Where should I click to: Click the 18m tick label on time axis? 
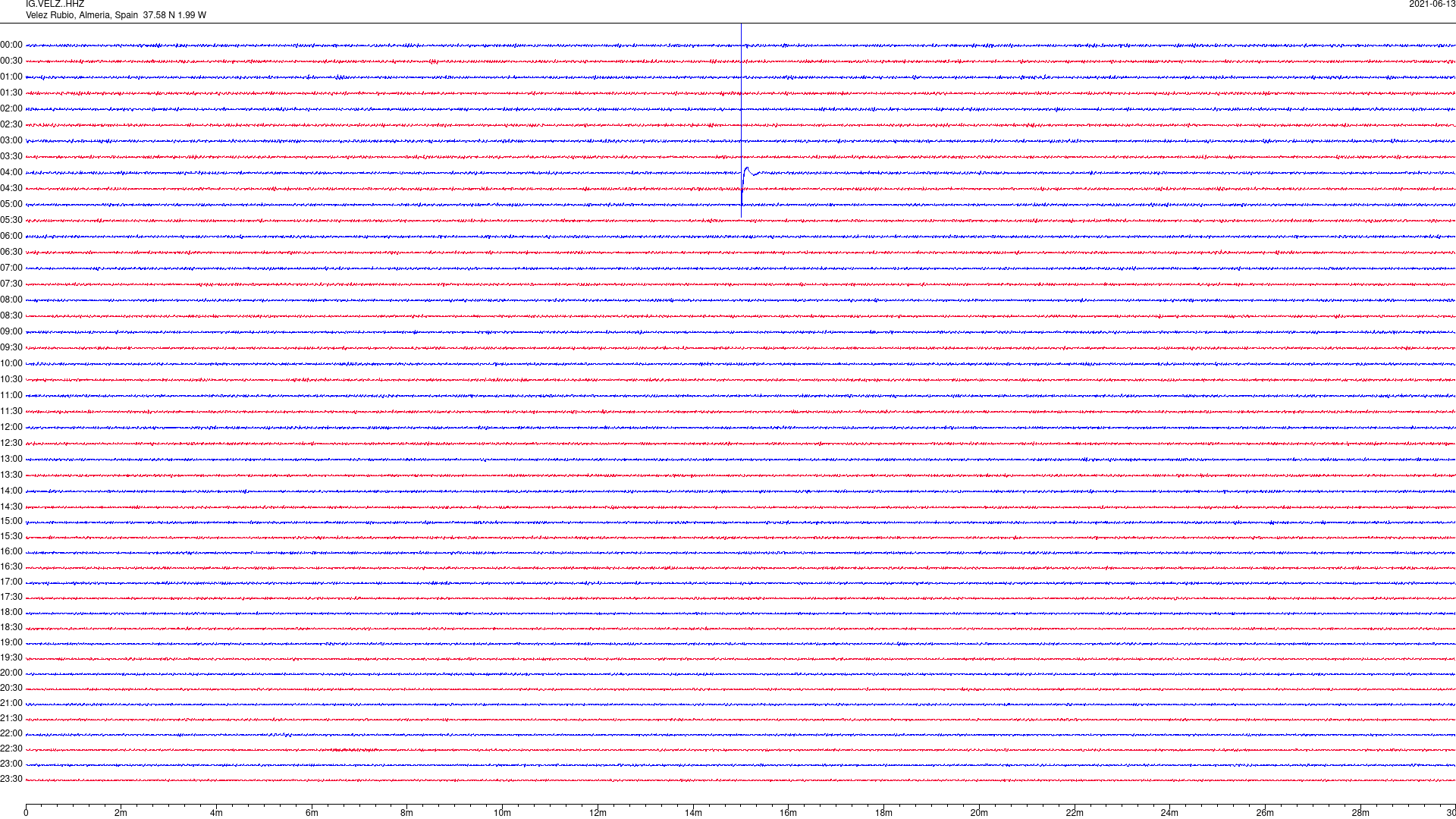883,813
